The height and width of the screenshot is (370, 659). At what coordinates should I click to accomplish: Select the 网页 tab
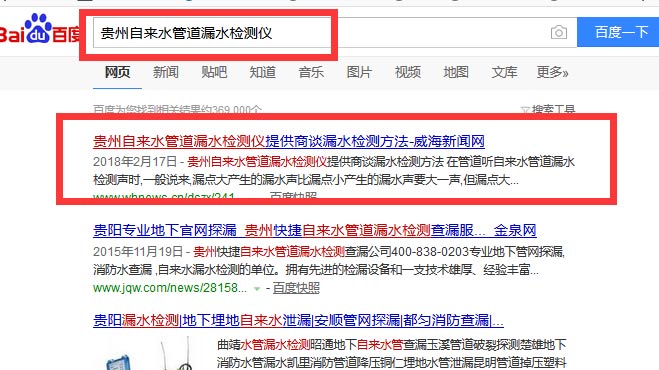point(117,72)
